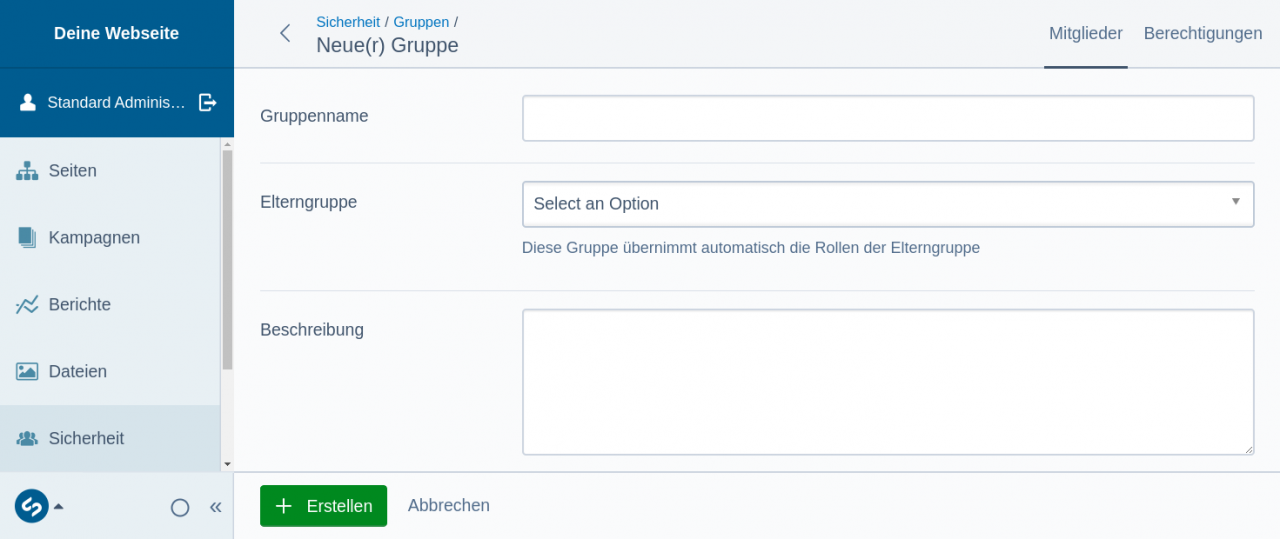Click the Kampagnen pages icon
The width and height of the screenshot is (1280, 539).
click(27, 238)
